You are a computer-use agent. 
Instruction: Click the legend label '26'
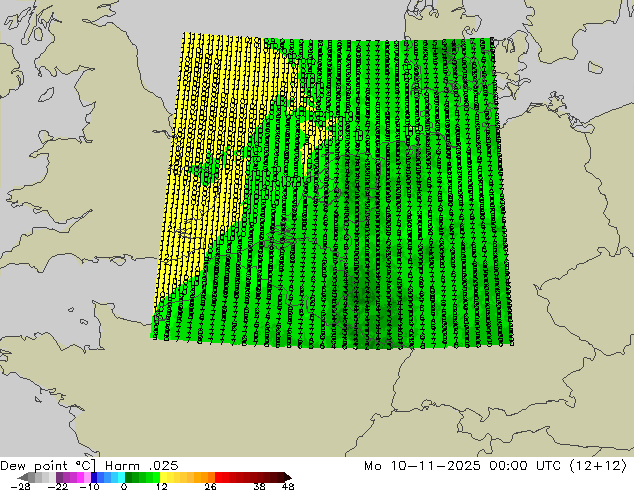(x=210, y=486)
